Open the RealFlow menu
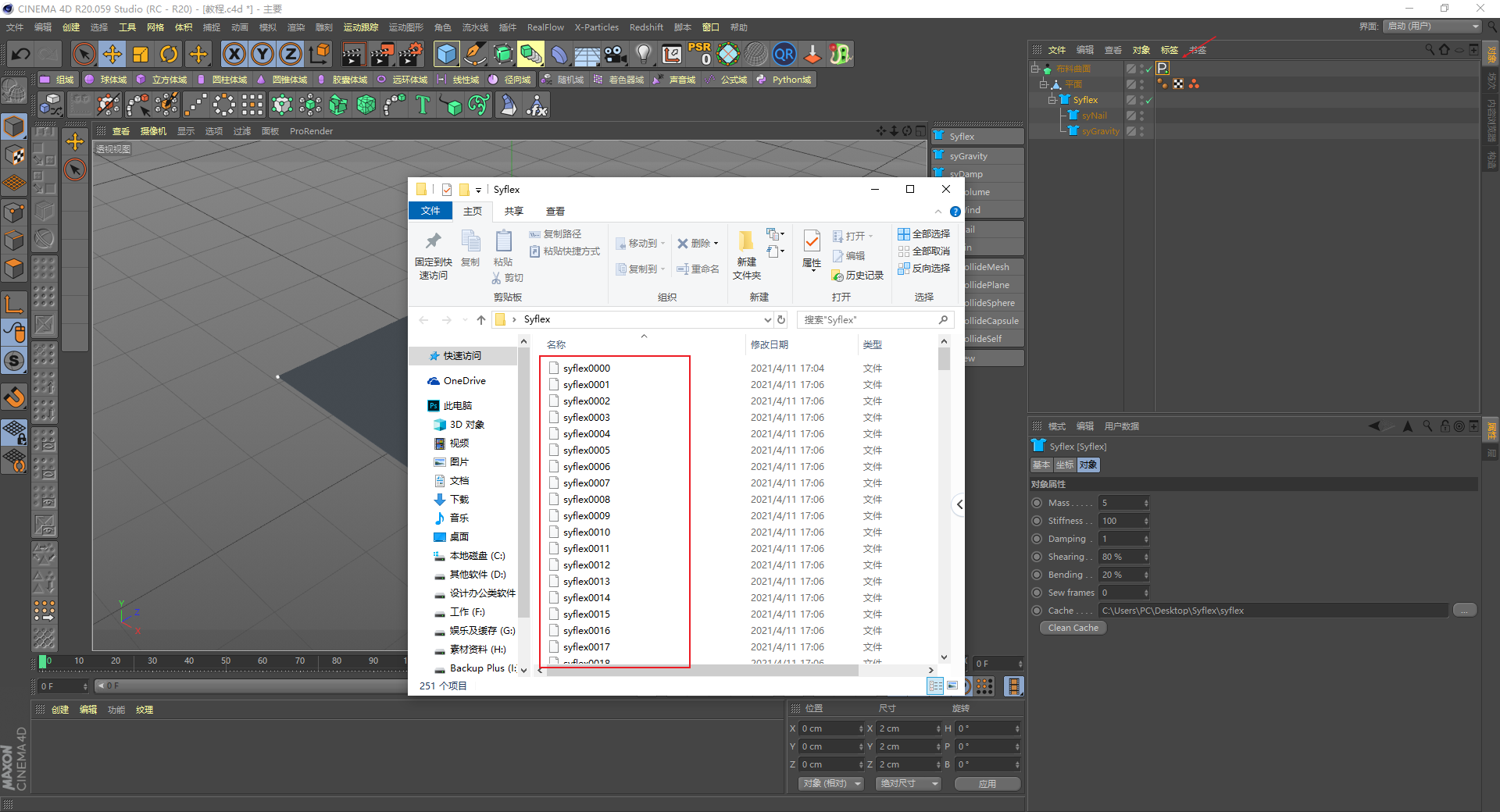The image size is (1500, 812). pyautogui.click(x=545, y=27)
